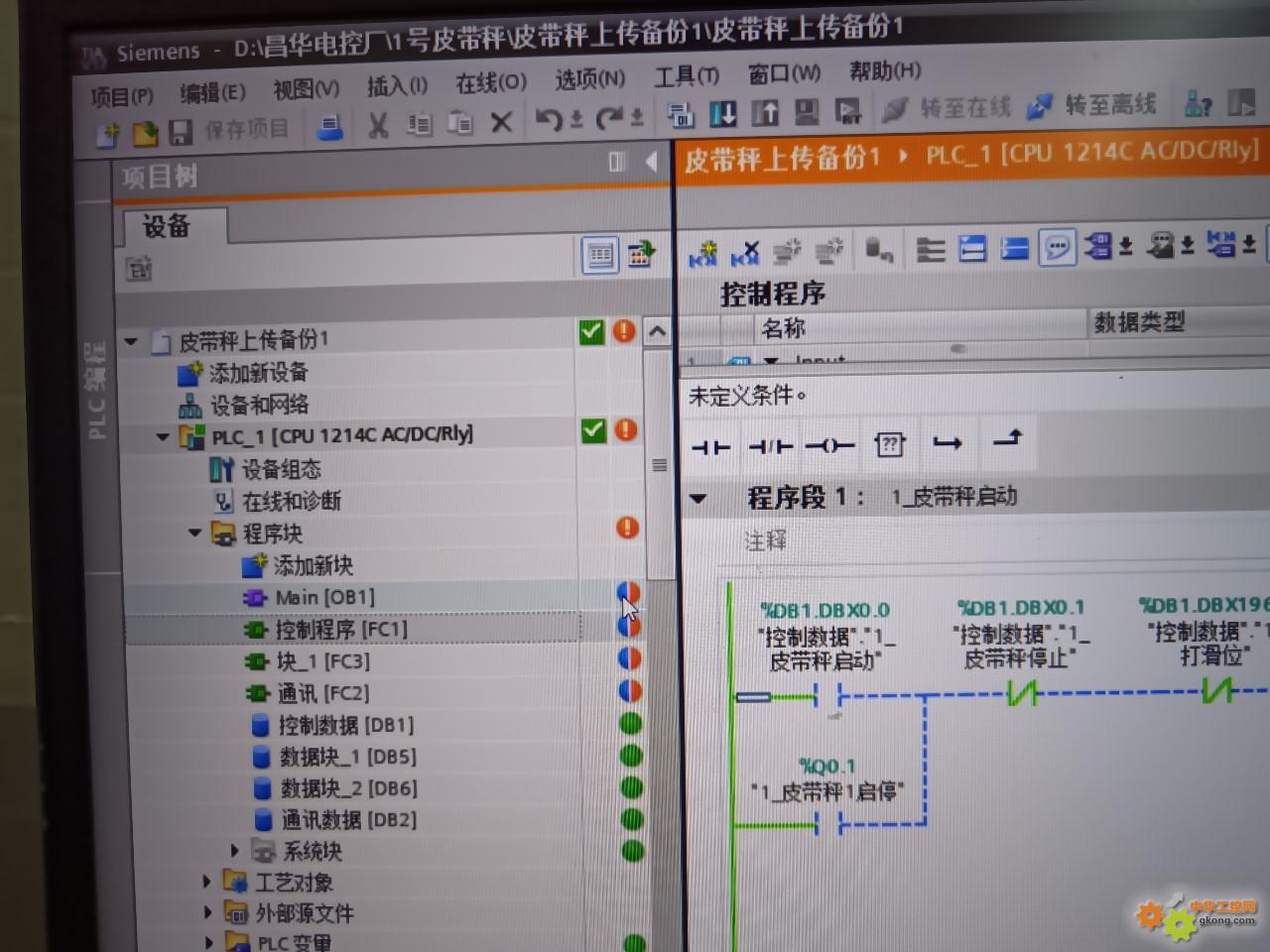The height and width of the screenshot is (952, 1270).
Task: Click 名称 column header
Action: tap(783, 328)
